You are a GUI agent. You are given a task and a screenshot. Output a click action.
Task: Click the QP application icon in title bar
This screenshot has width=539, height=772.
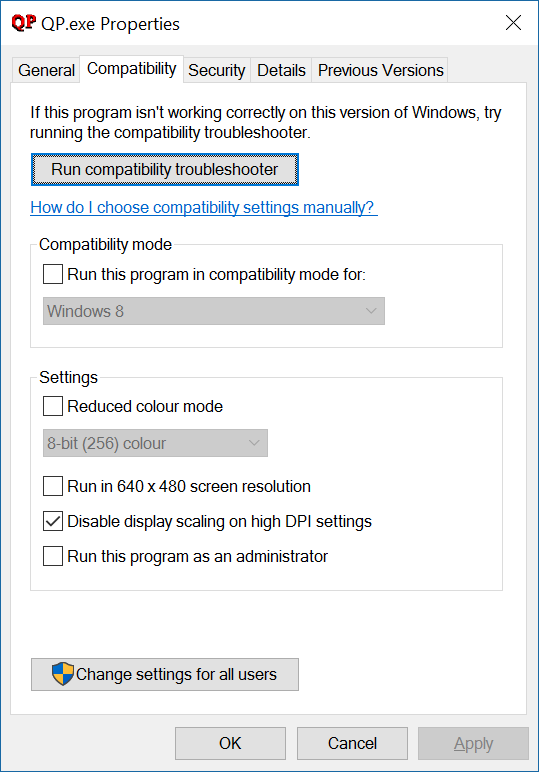[24, 23]
